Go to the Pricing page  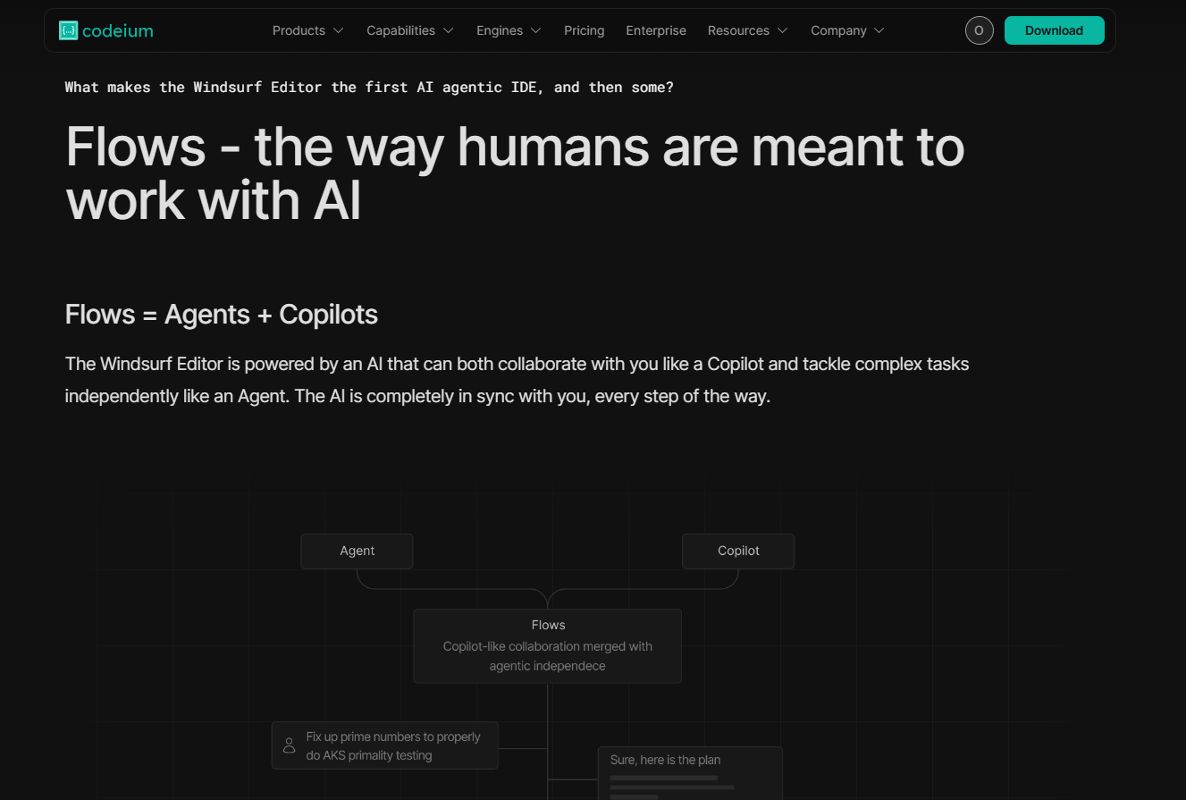pyautogui.click(x=584, y=30)
